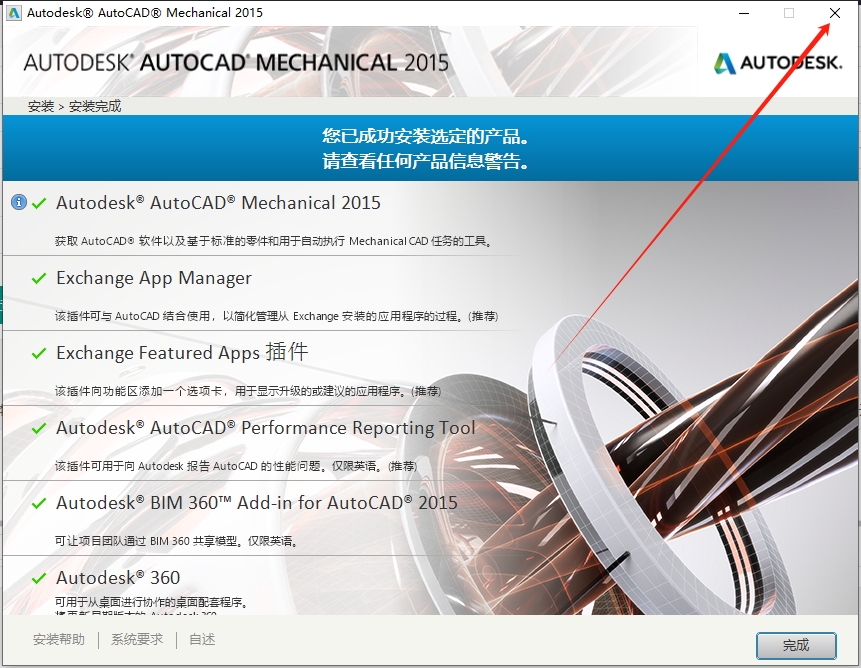Select the BIM 360 Add-in for AutoCAD title
The width and height of the screenshot is (861, 668).
point(257,503)
